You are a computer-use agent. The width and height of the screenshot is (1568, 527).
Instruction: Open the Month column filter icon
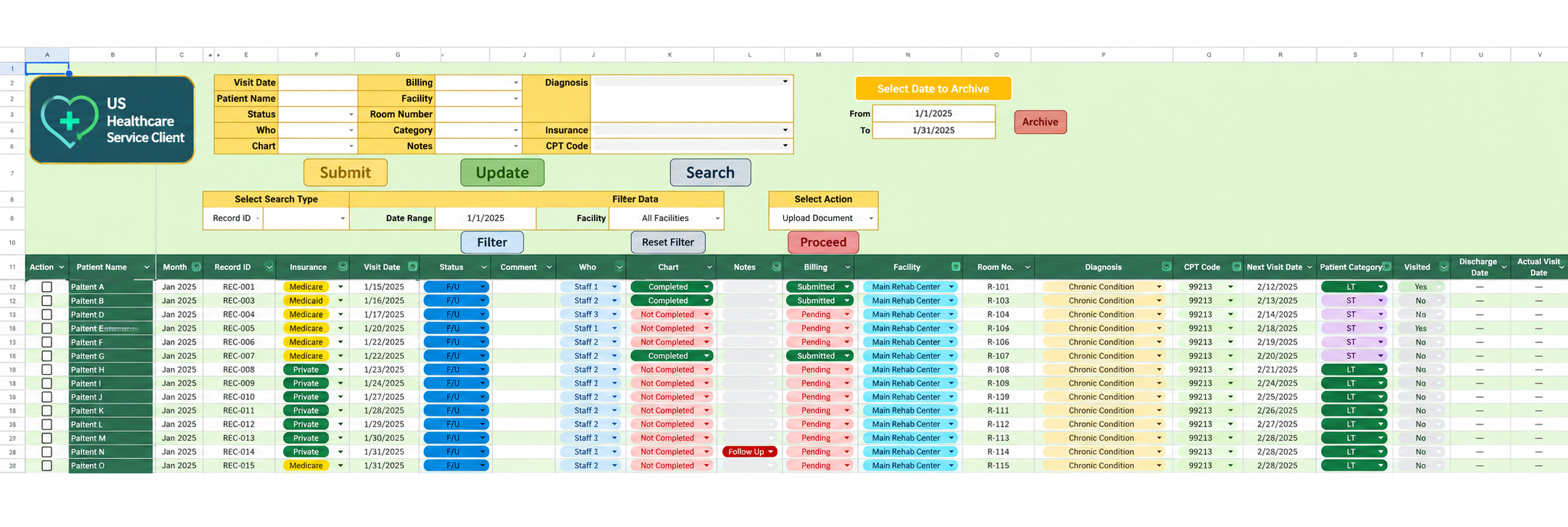coord(196,267)
